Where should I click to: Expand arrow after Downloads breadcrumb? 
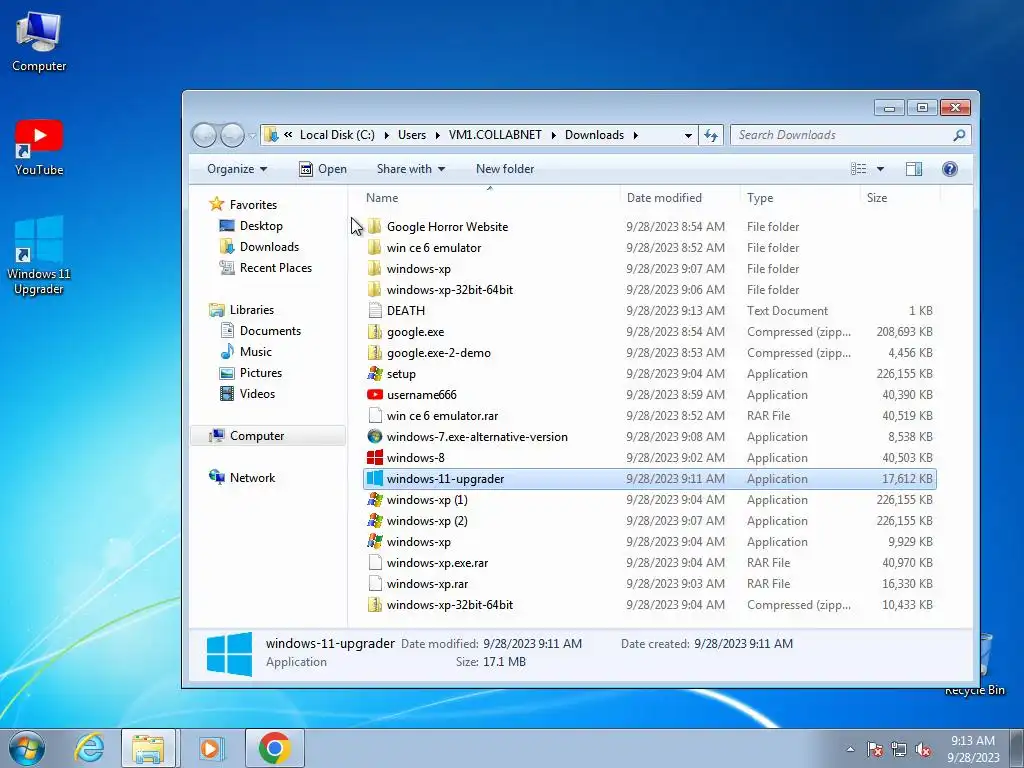(x=635, y=135)
